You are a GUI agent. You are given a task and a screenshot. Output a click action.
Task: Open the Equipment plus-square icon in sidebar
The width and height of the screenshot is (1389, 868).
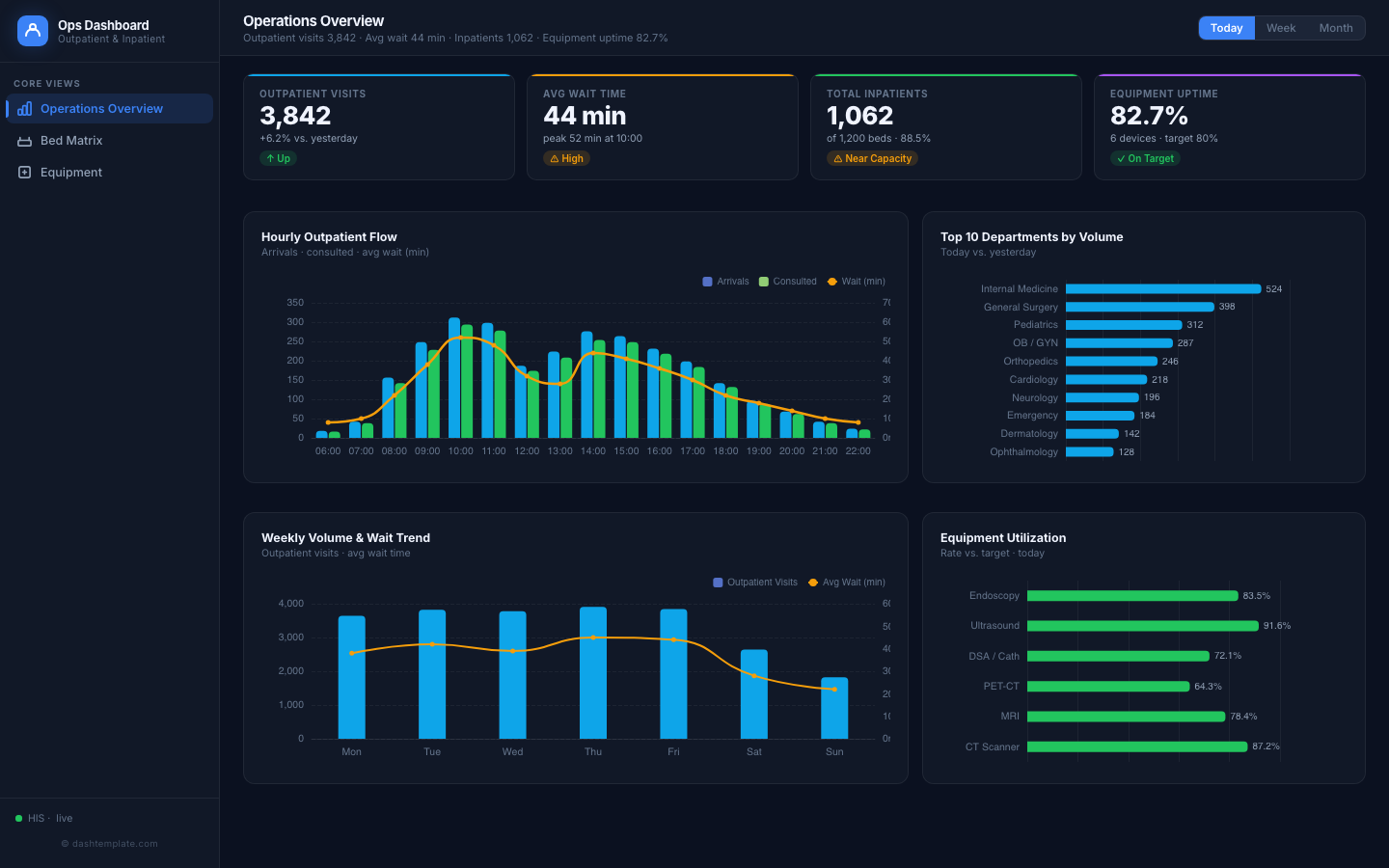(x=24, y=172)
